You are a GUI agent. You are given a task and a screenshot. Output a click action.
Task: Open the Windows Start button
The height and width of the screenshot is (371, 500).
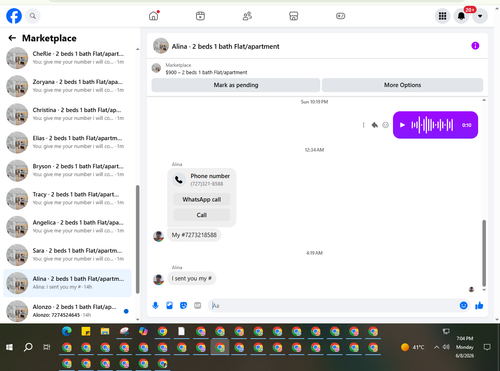(x=9, y=347)
